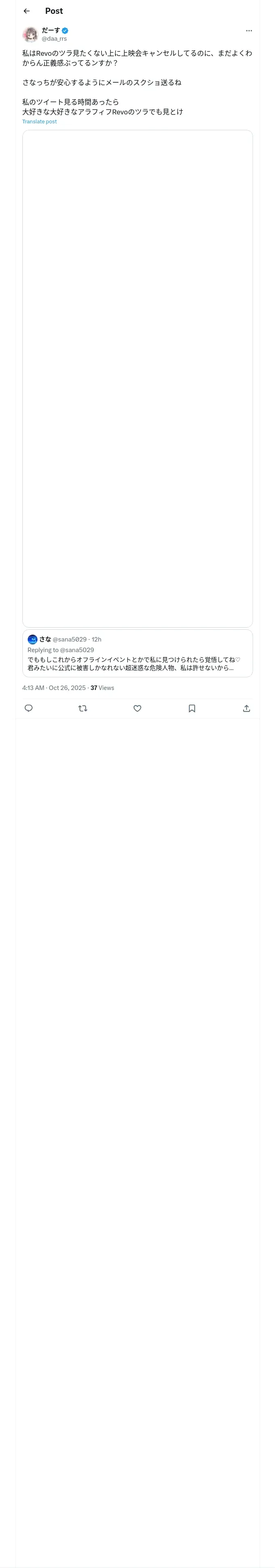Open だーす profile avatar
275x1568 pixels.
30,34
